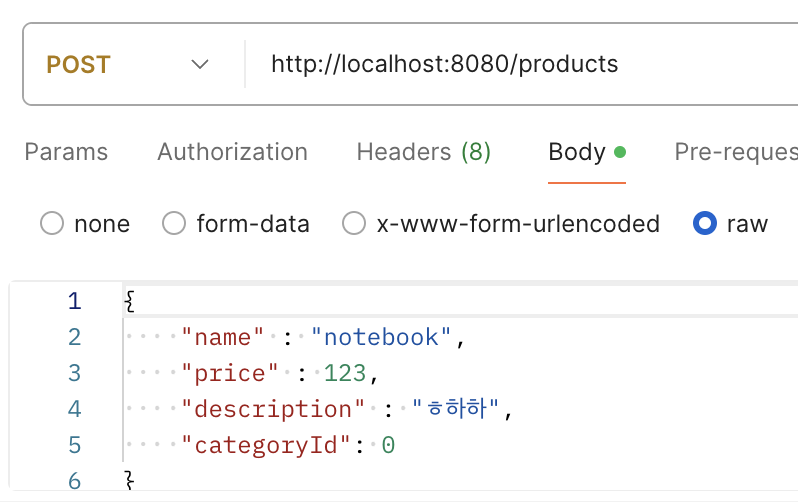Screen dimensions: 798x502
Task: Click the "description" key on line 4
Action: pos(273,409)
